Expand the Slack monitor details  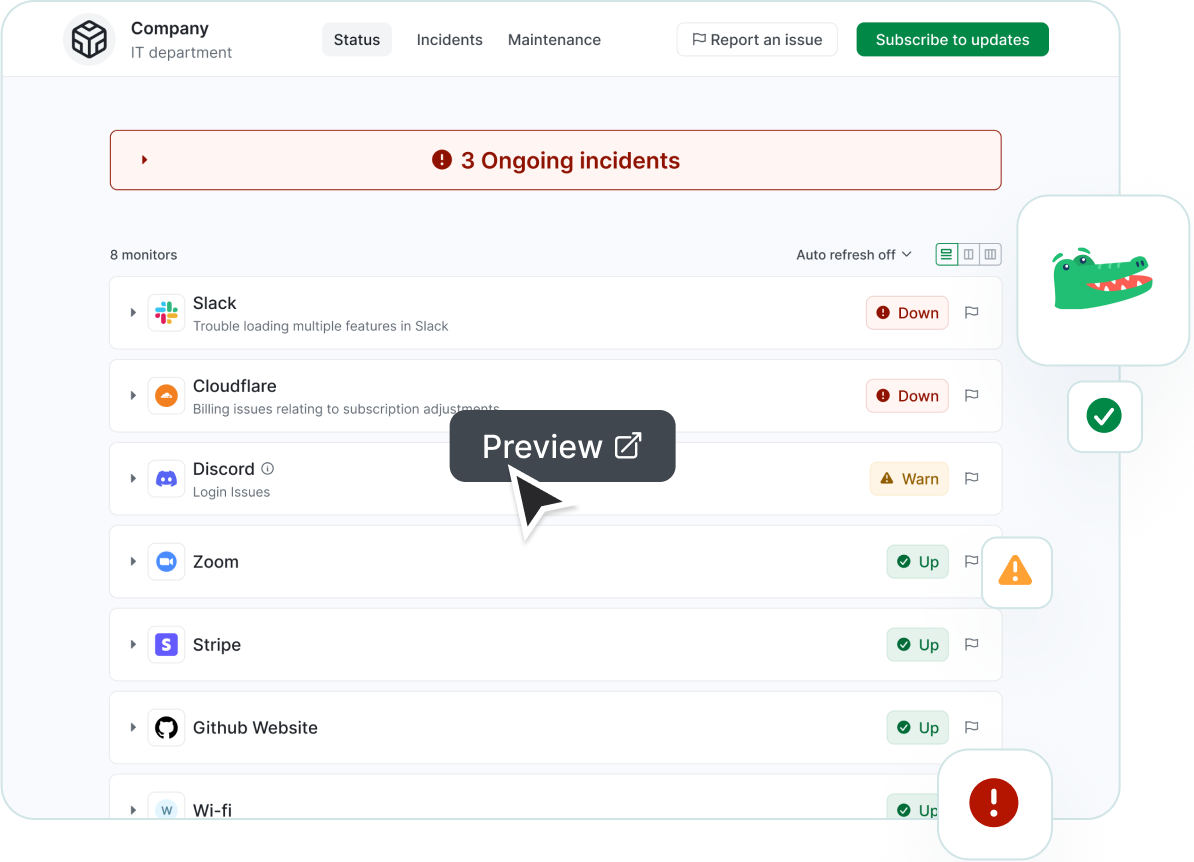[x=133, y=312]
